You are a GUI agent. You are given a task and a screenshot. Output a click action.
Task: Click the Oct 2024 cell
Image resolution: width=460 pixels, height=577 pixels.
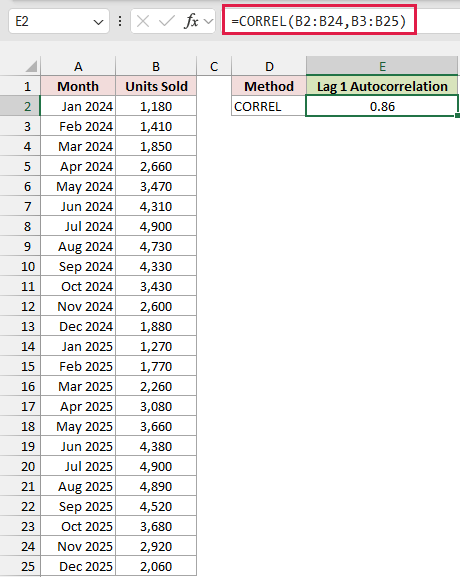78,286
